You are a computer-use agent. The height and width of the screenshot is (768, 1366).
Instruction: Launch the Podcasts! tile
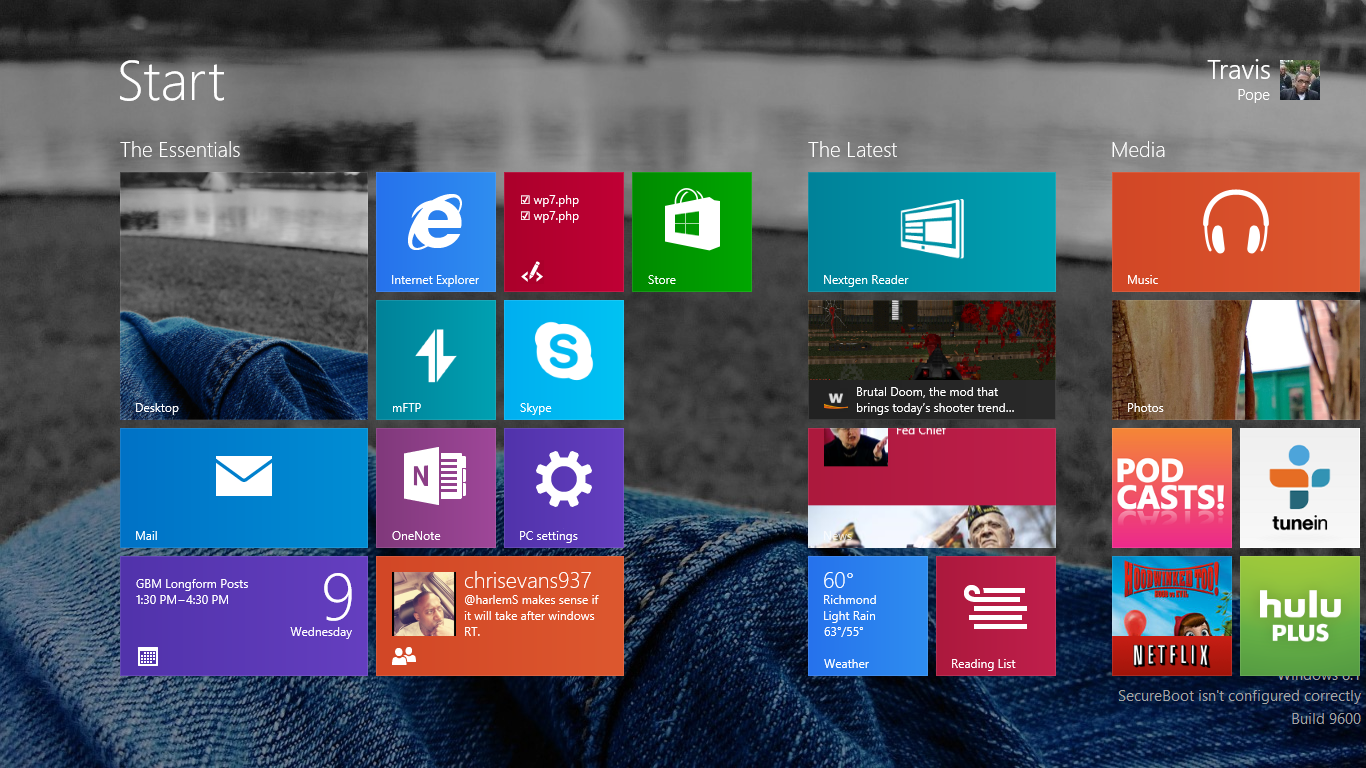coord(1172,488)
